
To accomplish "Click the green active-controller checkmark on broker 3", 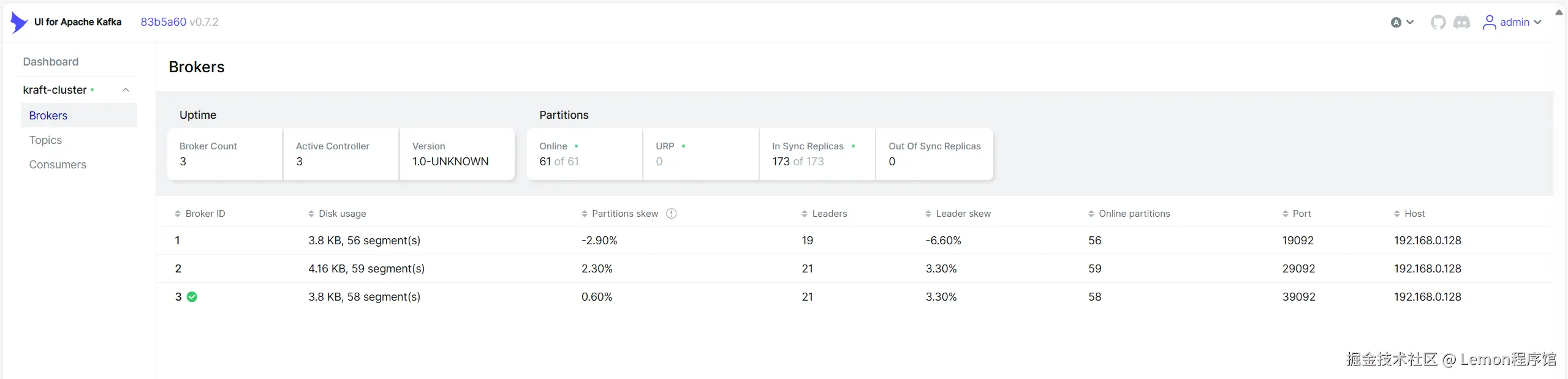I will pyautogui.click(x=192, y=297).
